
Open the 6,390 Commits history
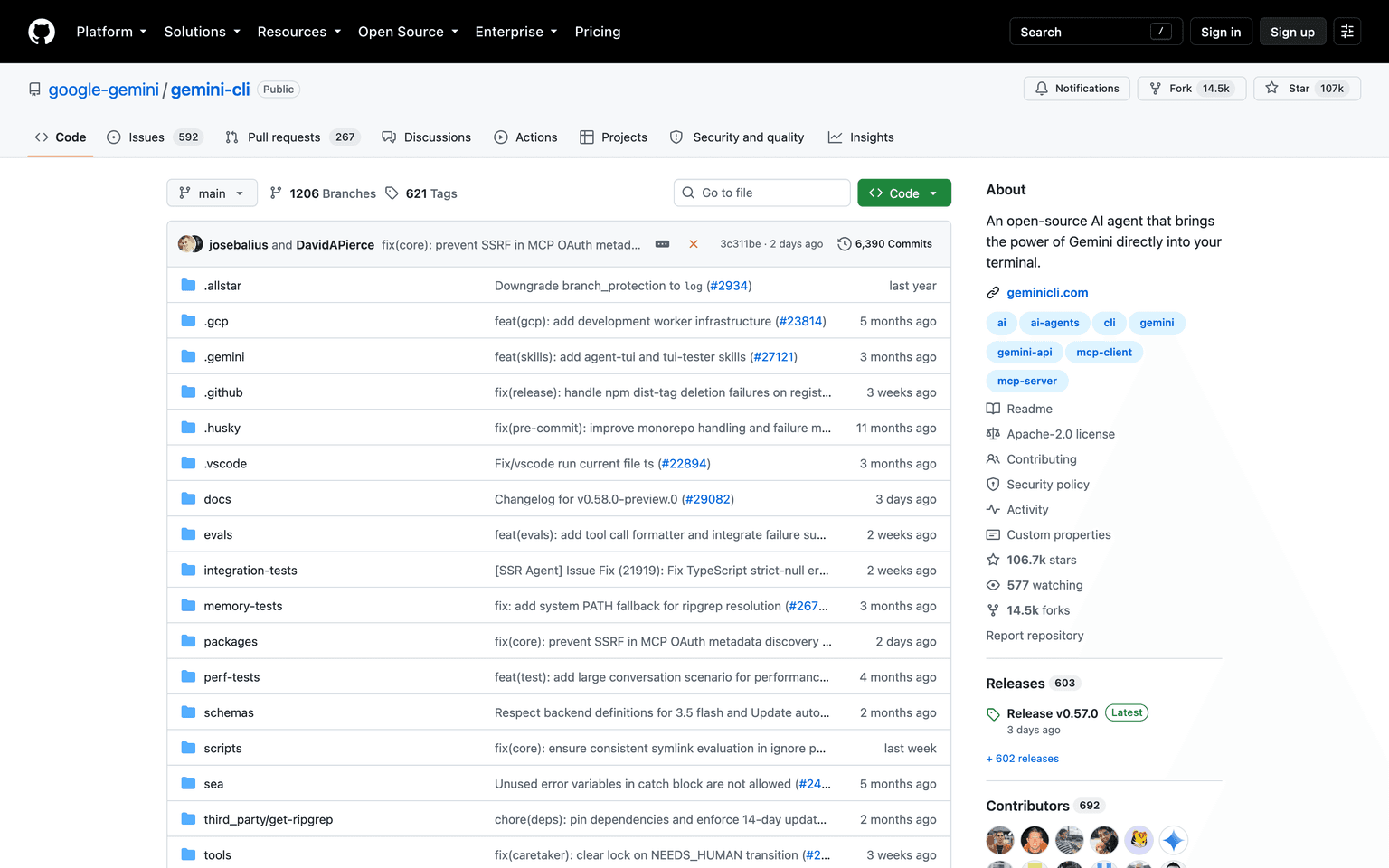[x=884, y=244]
